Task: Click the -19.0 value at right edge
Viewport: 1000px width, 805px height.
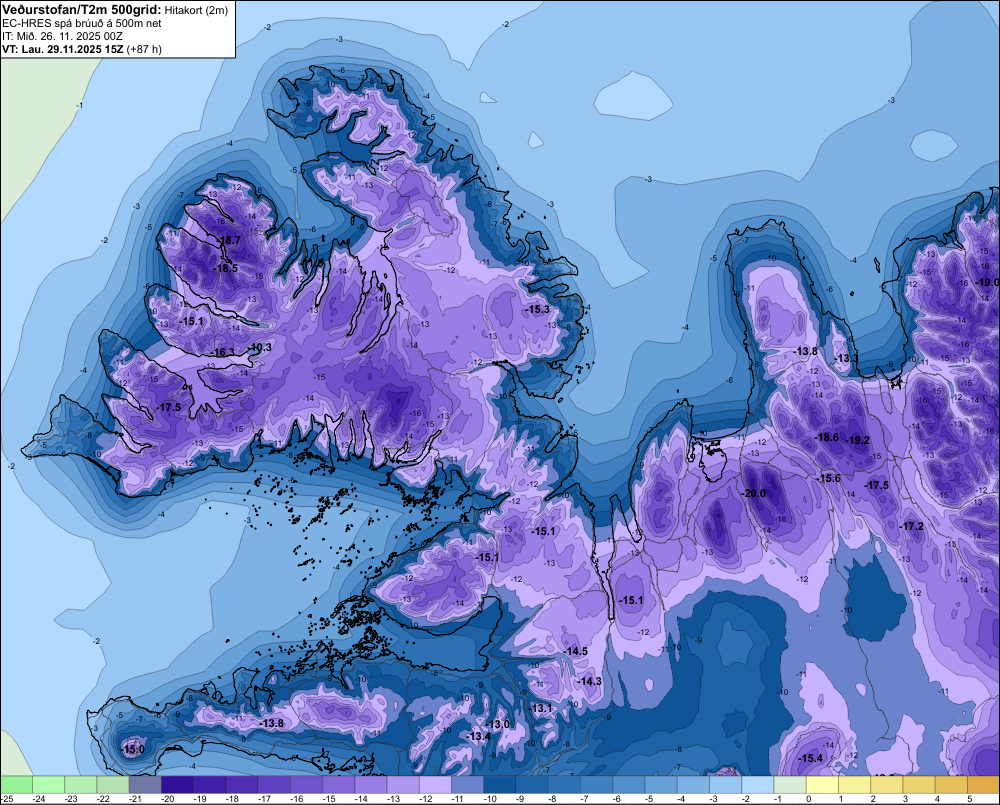Action: (x=989, y=282)
